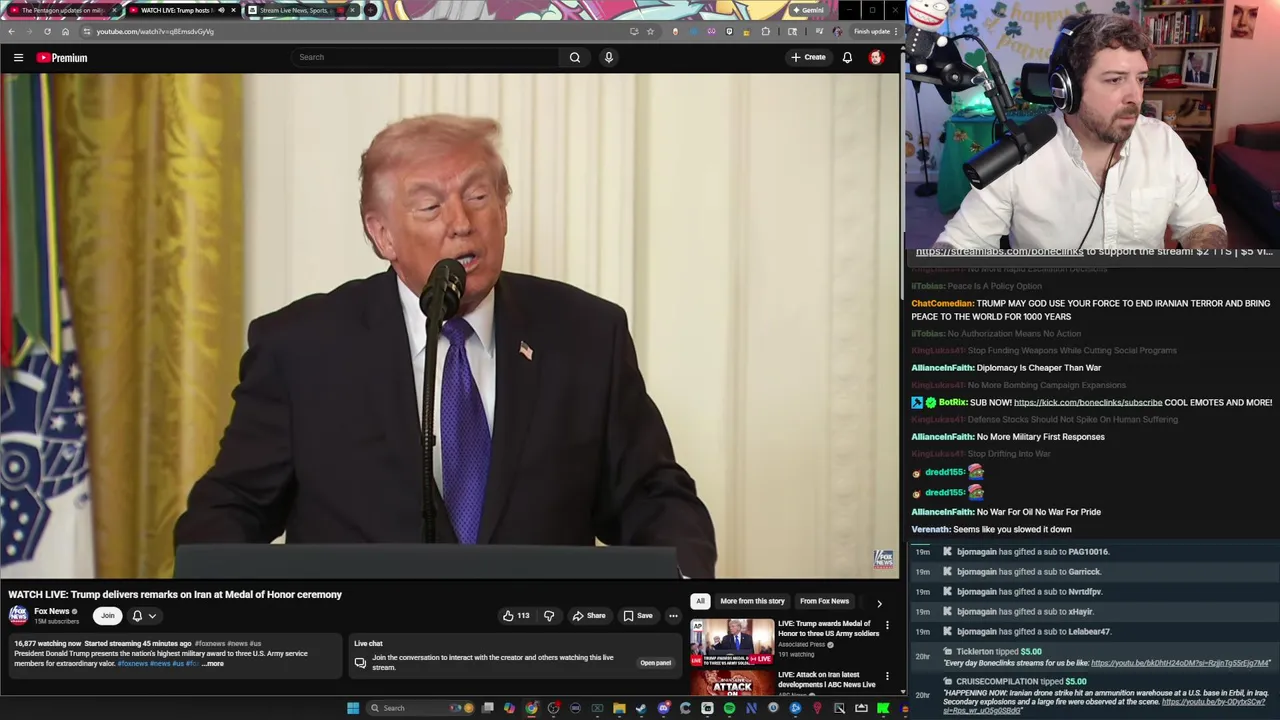
Task: Show more filter chips with the arrow
Action: (879, 603)
